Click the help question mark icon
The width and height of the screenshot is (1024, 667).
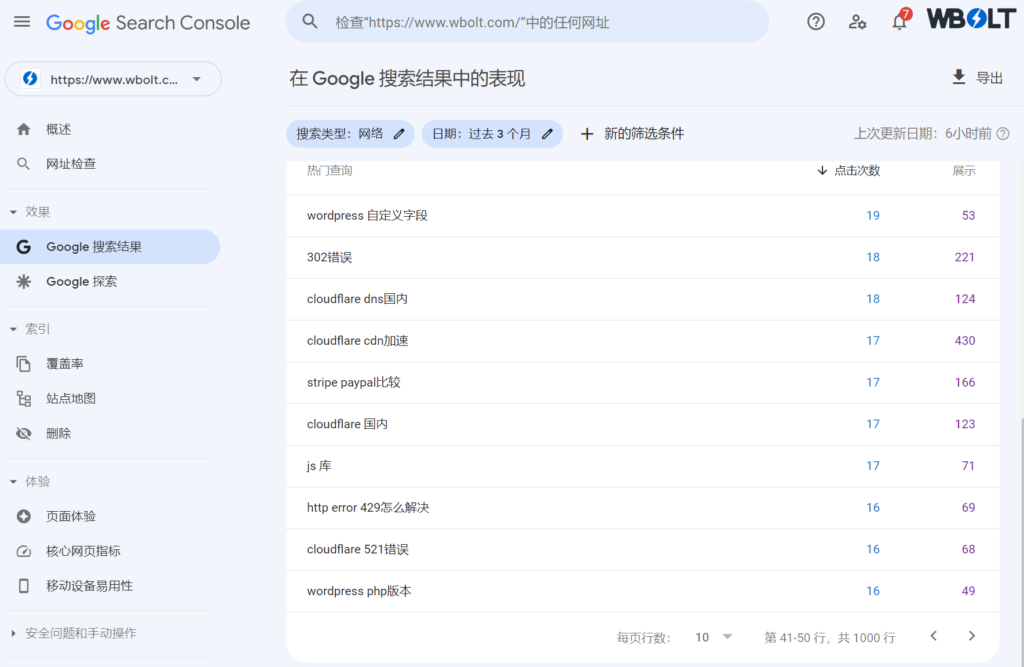(x=816, y=22)
